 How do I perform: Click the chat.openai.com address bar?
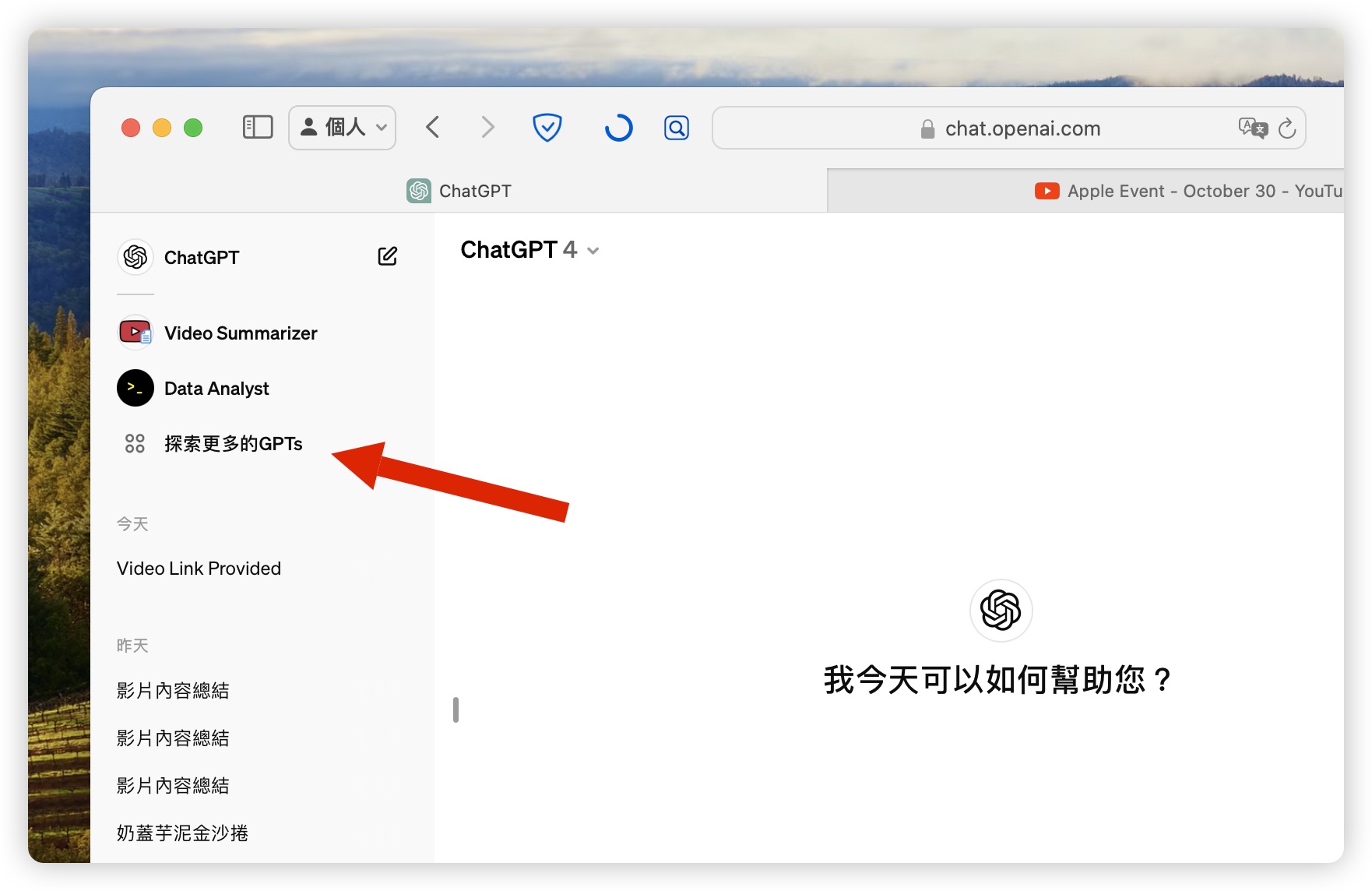[x=1009, y=128]
